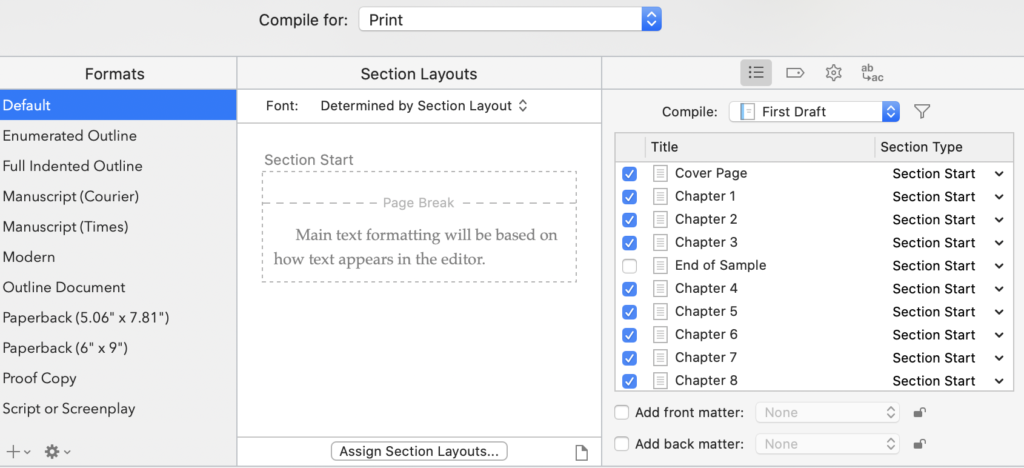Select the Manuscript (Courier) format
Viewport: 1024px width, 468px height.
[71, 196]
